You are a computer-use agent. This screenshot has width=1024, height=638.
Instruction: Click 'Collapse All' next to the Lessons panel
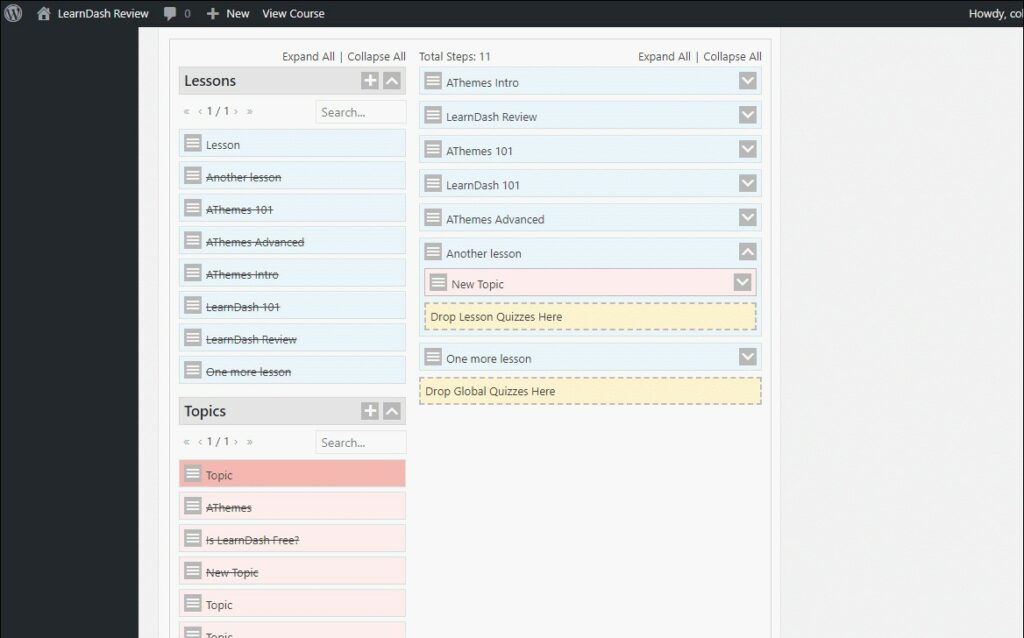pyautogui.click(x=377, y=56)
